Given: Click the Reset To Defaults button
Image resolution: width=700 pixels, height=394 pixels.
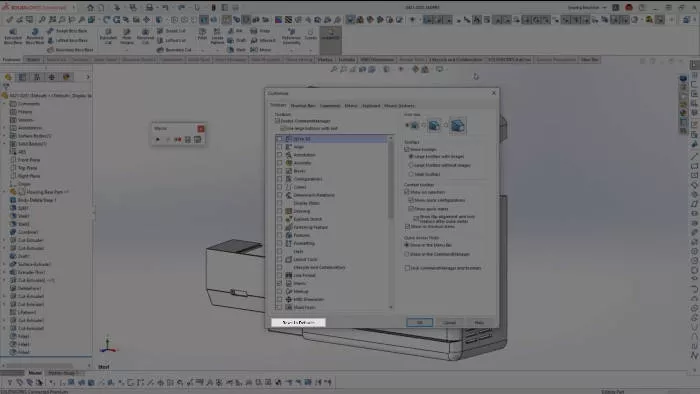Looking at the screenshot, I should [x=299, y=322].
